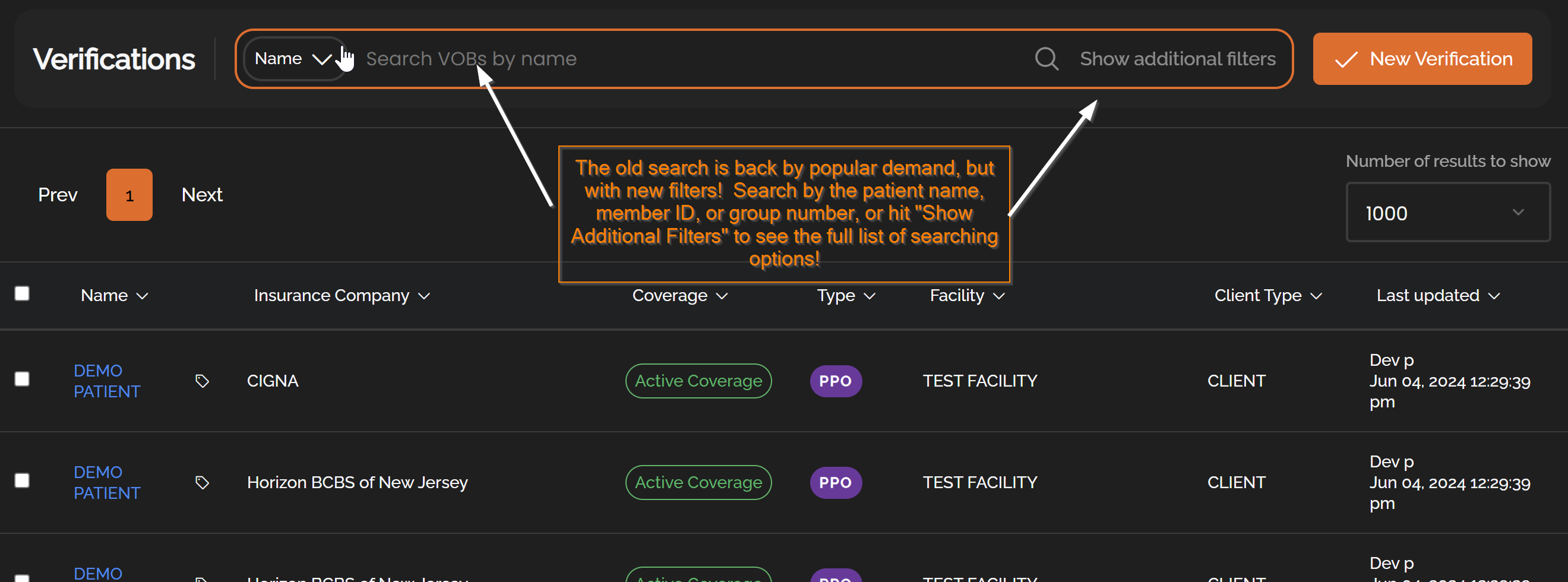The width and height of the screenshot is (1568, 582).
Task: Sort by the Name column chevron
Action: 143,296
